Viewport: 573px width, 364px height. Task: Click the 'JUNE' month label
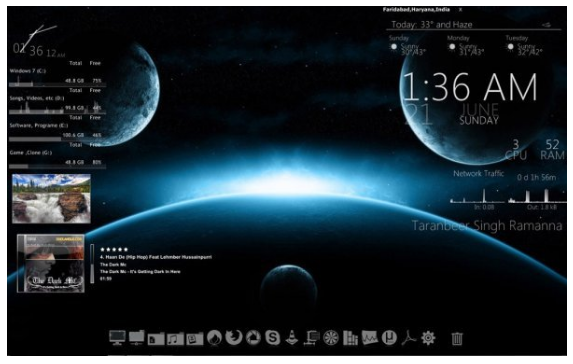pyautogui.click(x=480, y=109)
